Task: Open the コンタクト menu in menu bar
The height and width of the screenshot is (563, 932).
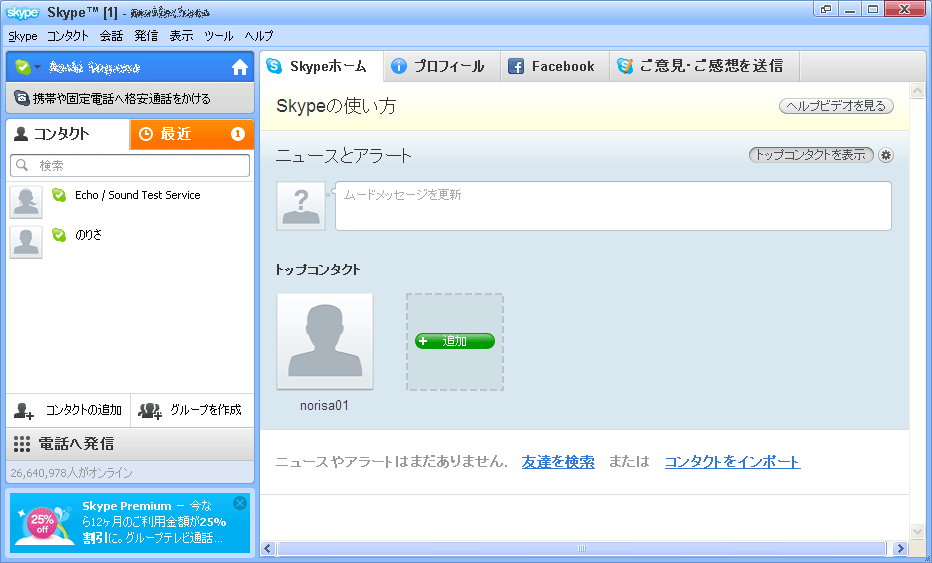Action: (x=68, y=36)
